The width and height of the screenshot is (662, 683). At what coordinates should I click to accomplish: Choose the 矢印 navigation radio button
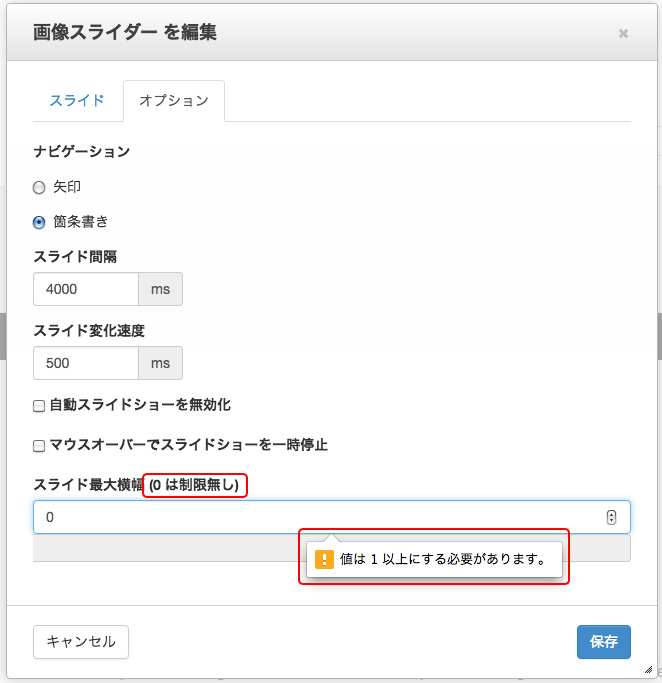[x=39, y=188]
